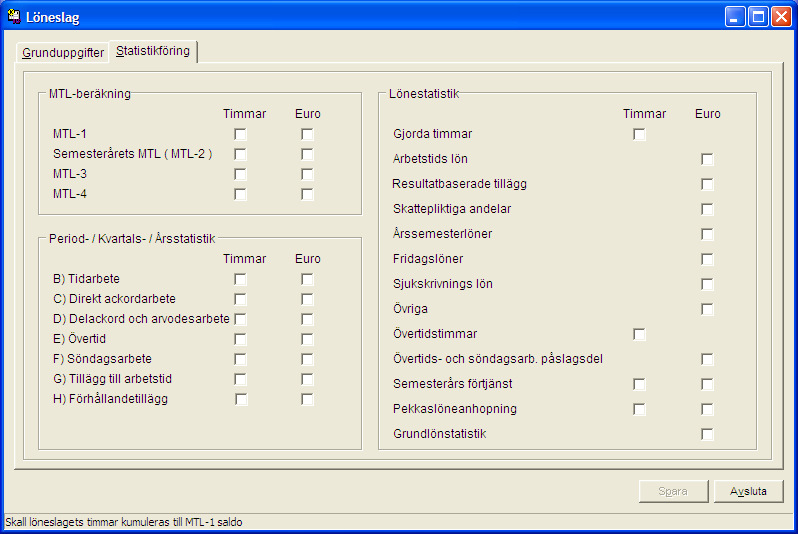The height and width of the screenshot is (534, 798).
Task: Maximize the Löneslag window
Action: (758, 17)
